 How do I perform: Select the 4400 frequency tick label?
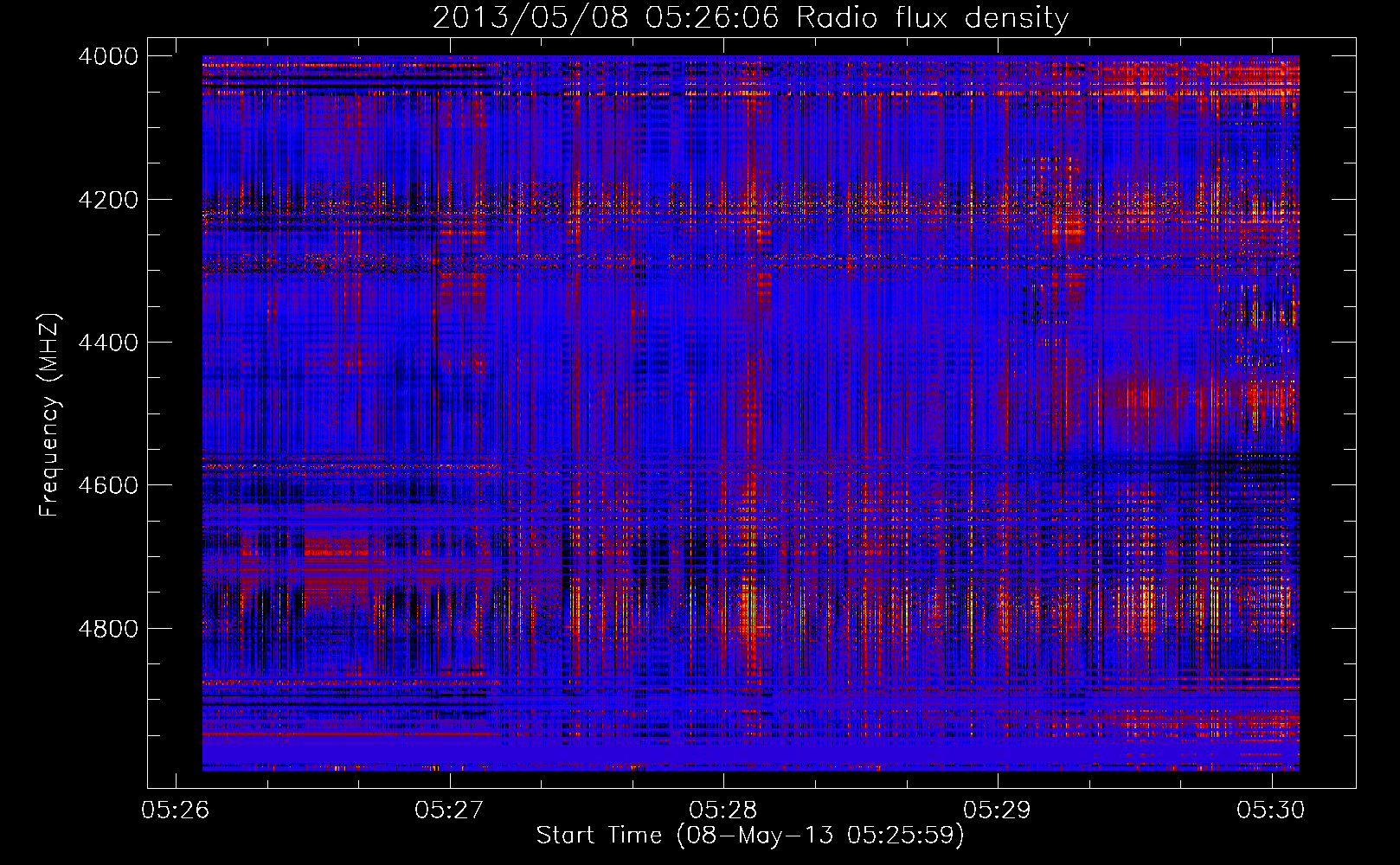point(108,343)
